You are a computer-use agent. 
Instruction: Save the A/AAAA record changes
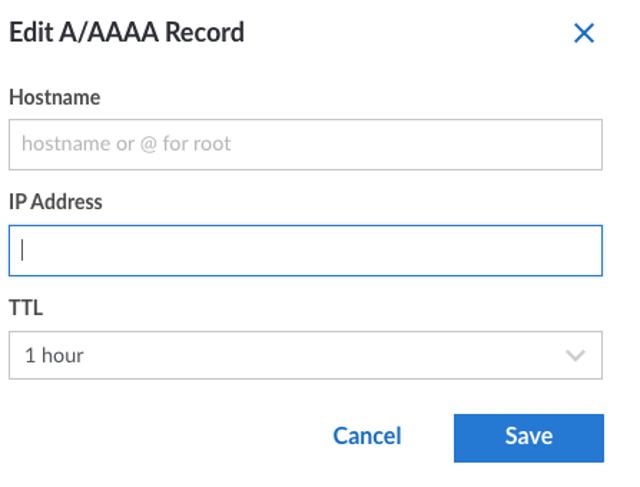coord(528,437)
